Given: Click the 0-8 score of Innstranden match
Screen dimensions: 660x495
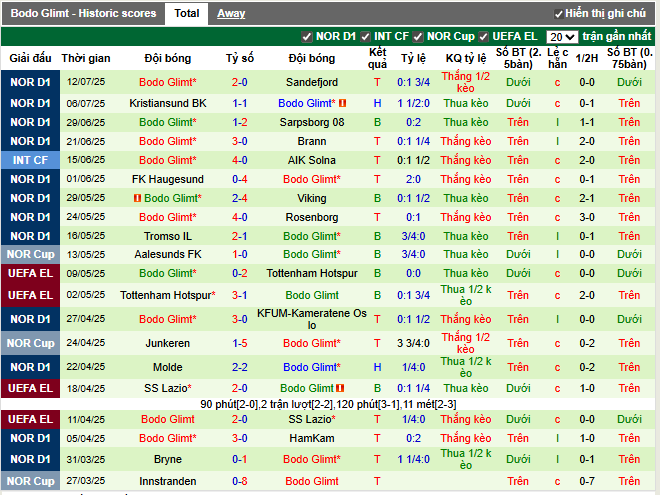Looking at the screenshot, I should point(240,481).
